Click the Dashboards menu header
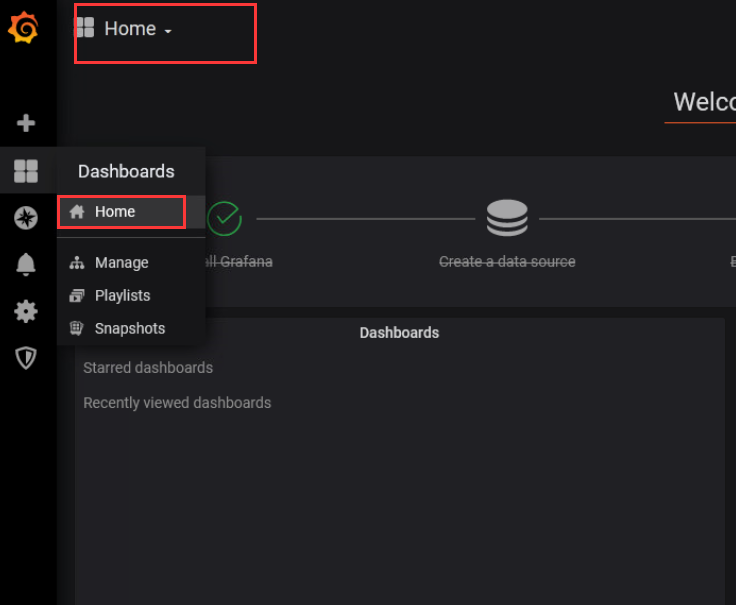 126,171
